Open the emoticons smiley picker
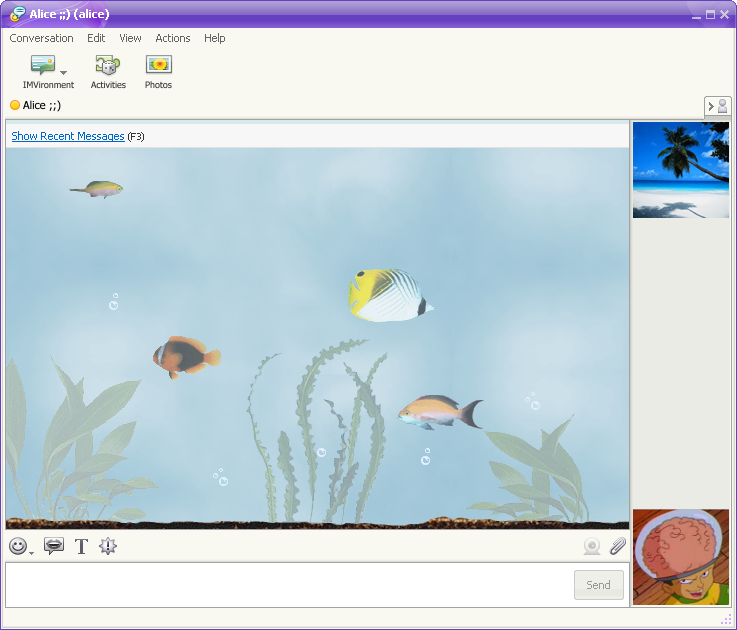 (x=18, y=546)
